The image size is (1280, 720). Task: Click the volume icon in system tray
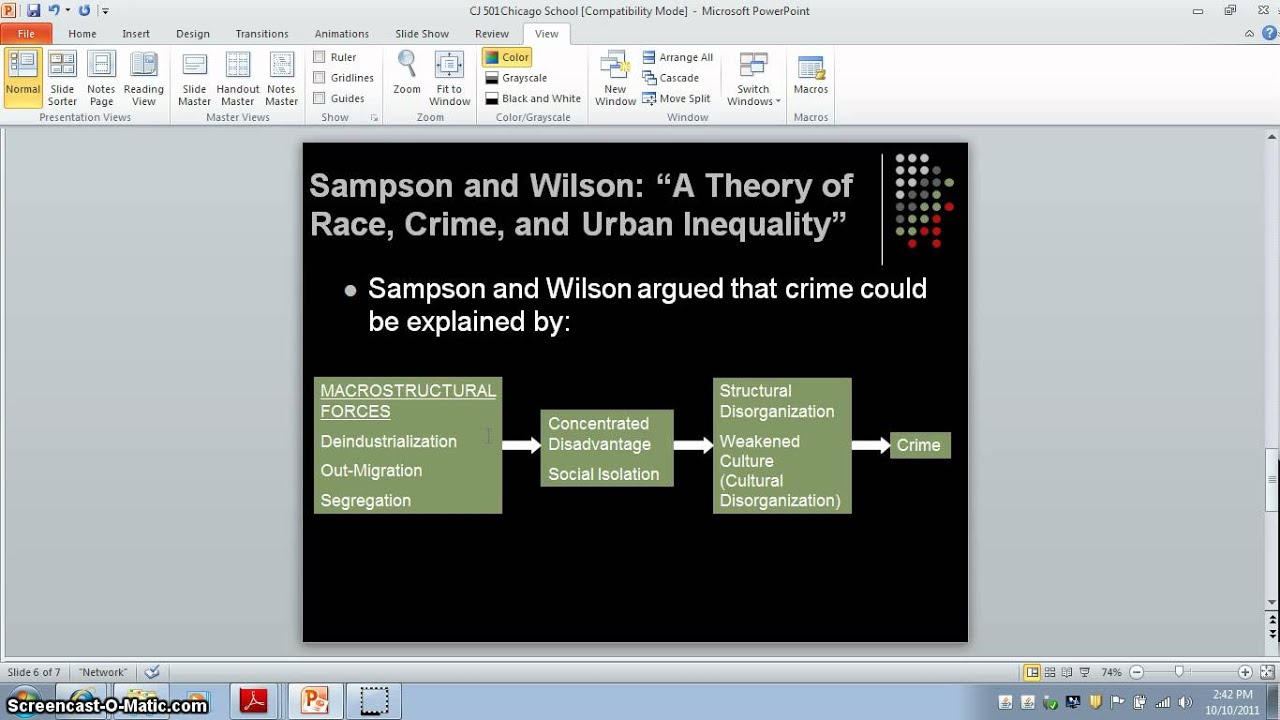click(1187, 701)
